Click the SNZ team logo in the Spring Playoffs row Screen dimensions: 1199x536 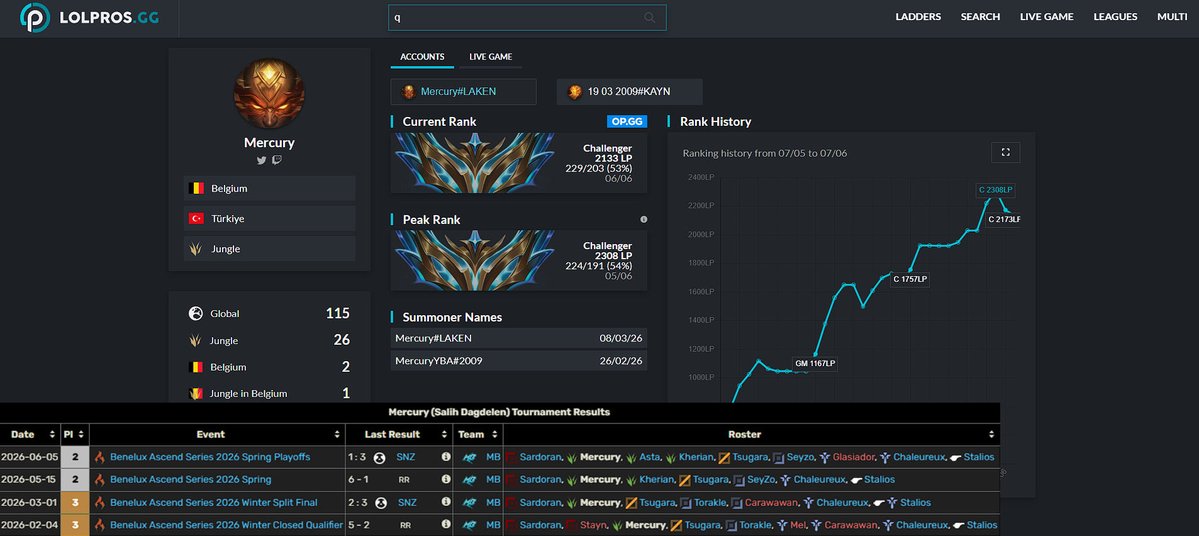380,457
